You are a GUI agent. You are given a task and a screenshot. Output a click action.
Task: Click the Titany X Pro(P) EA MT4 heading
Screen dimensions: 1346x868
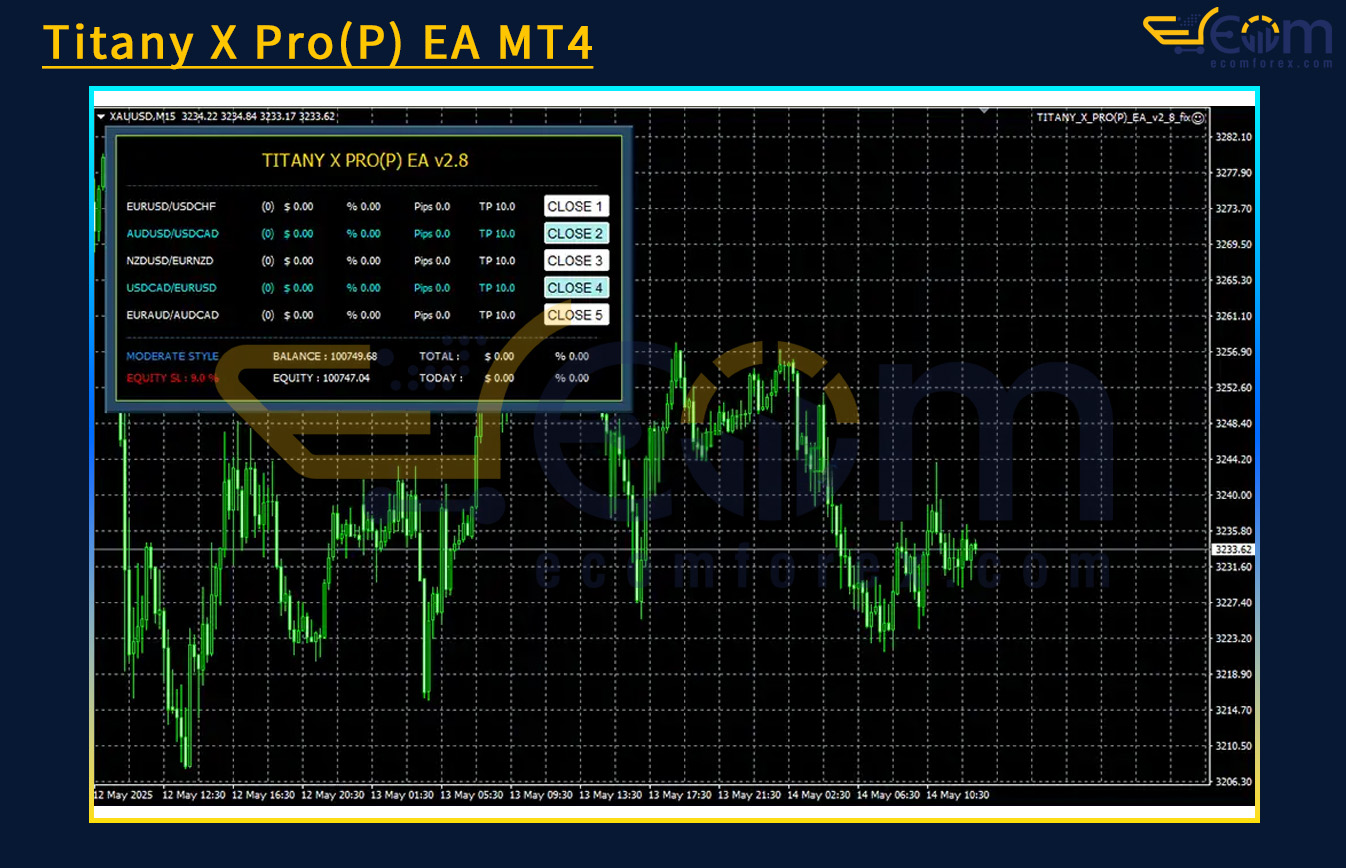click(x=317, y=44)
